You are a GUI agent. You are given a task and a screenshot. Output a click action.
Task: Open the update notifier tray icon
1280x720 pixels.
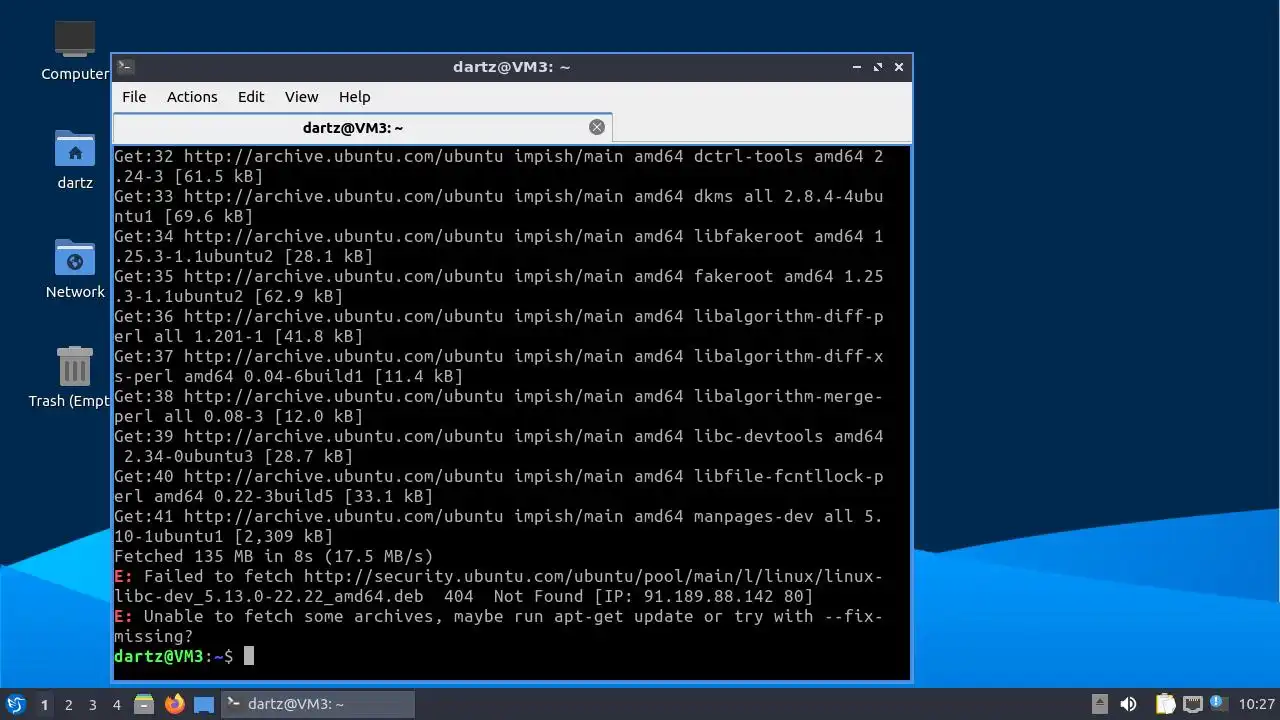point(1218,704)
